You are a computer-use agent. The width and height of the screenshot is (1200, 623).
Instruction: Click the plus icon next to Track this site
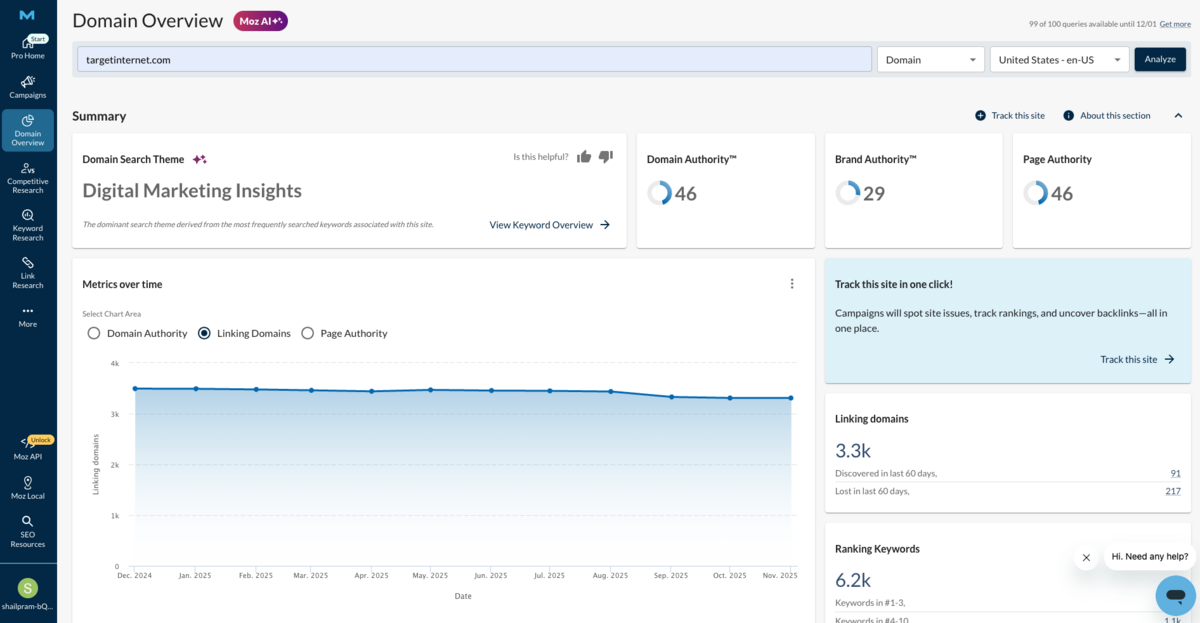click(980, 116)
